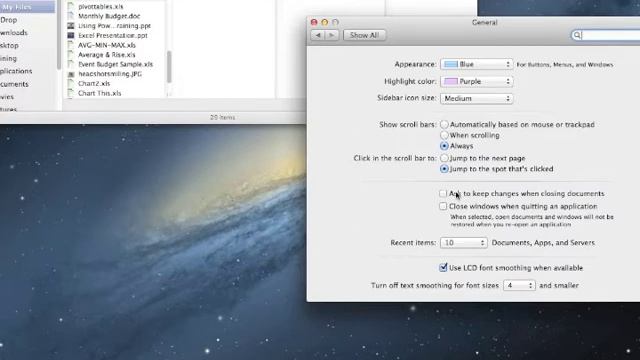
Task: Open Documents in Finder sidebar
Action: coord(14,84)
